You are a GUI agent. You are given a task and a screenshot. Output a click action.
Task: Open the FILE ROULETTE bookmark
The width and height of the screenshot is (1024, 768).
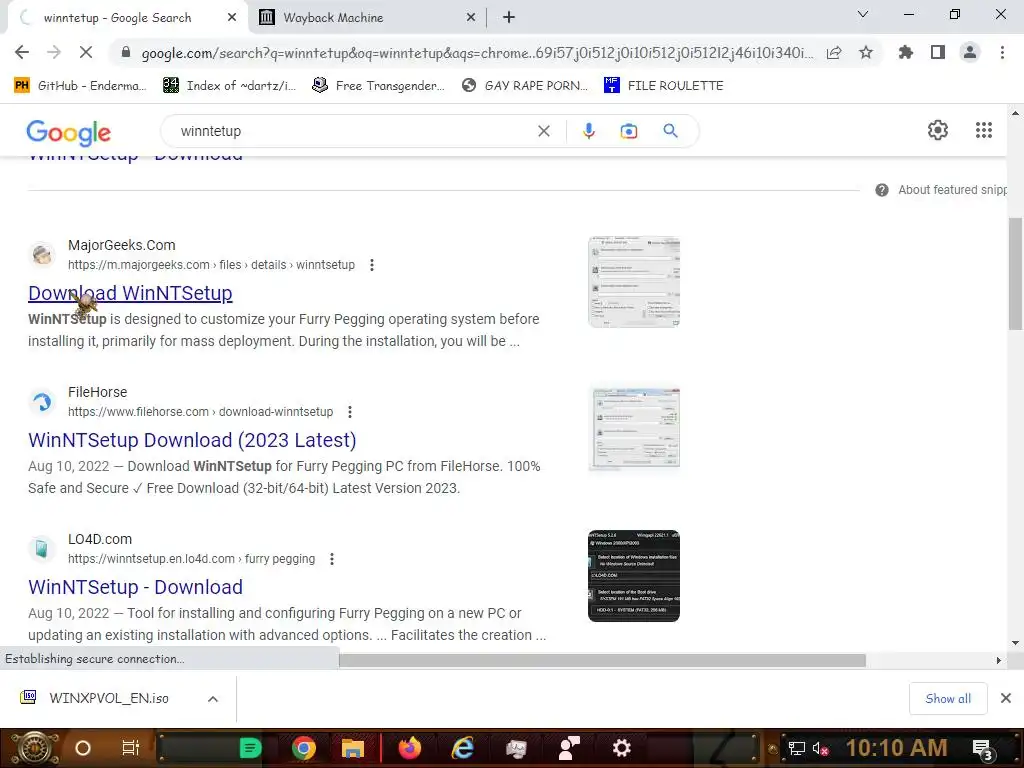point(664,86)
